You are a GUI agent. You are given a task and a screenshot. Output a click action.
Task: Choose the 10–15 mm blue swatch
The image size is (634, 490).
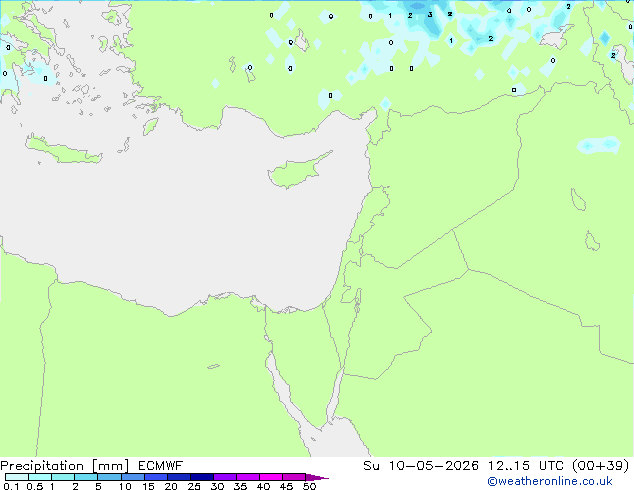pos(133,477)
